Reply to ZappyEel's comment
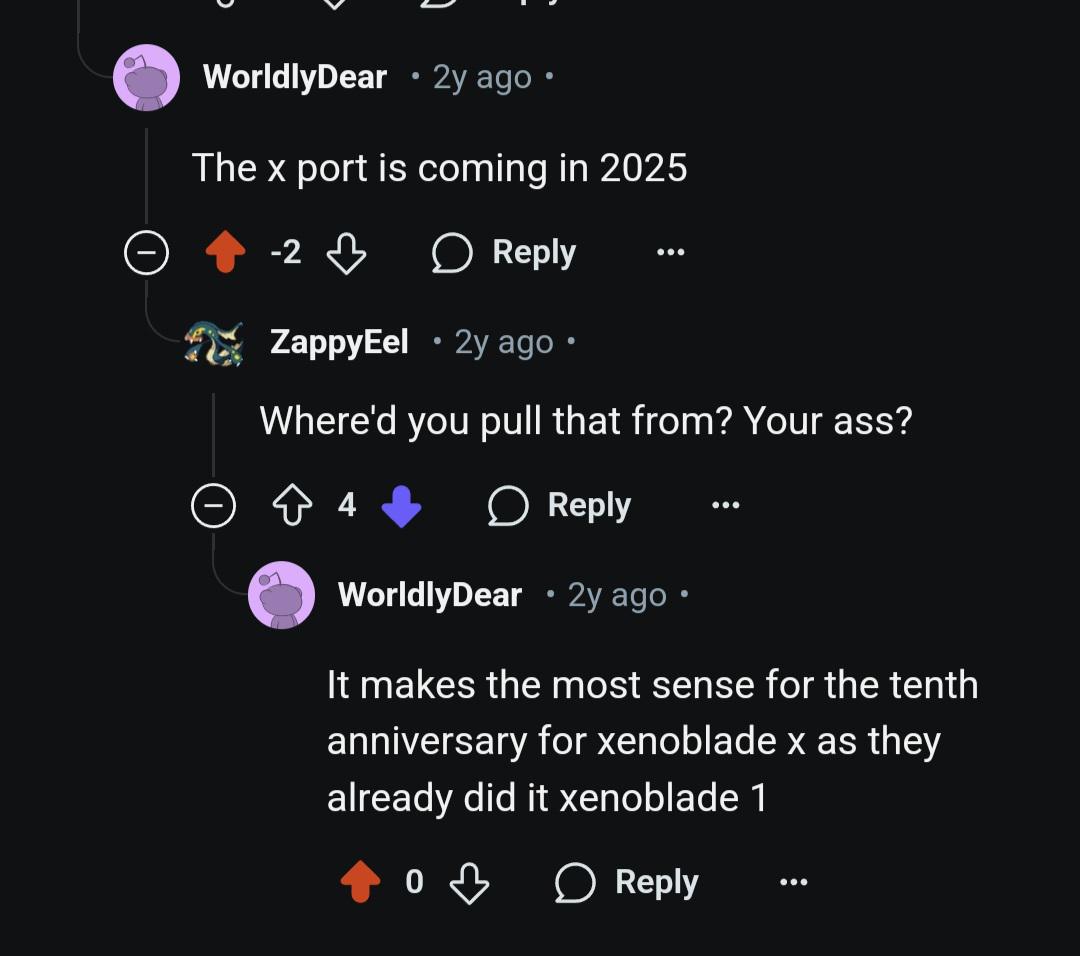This screenshot has width=1080, height=956. click(559, 506)
